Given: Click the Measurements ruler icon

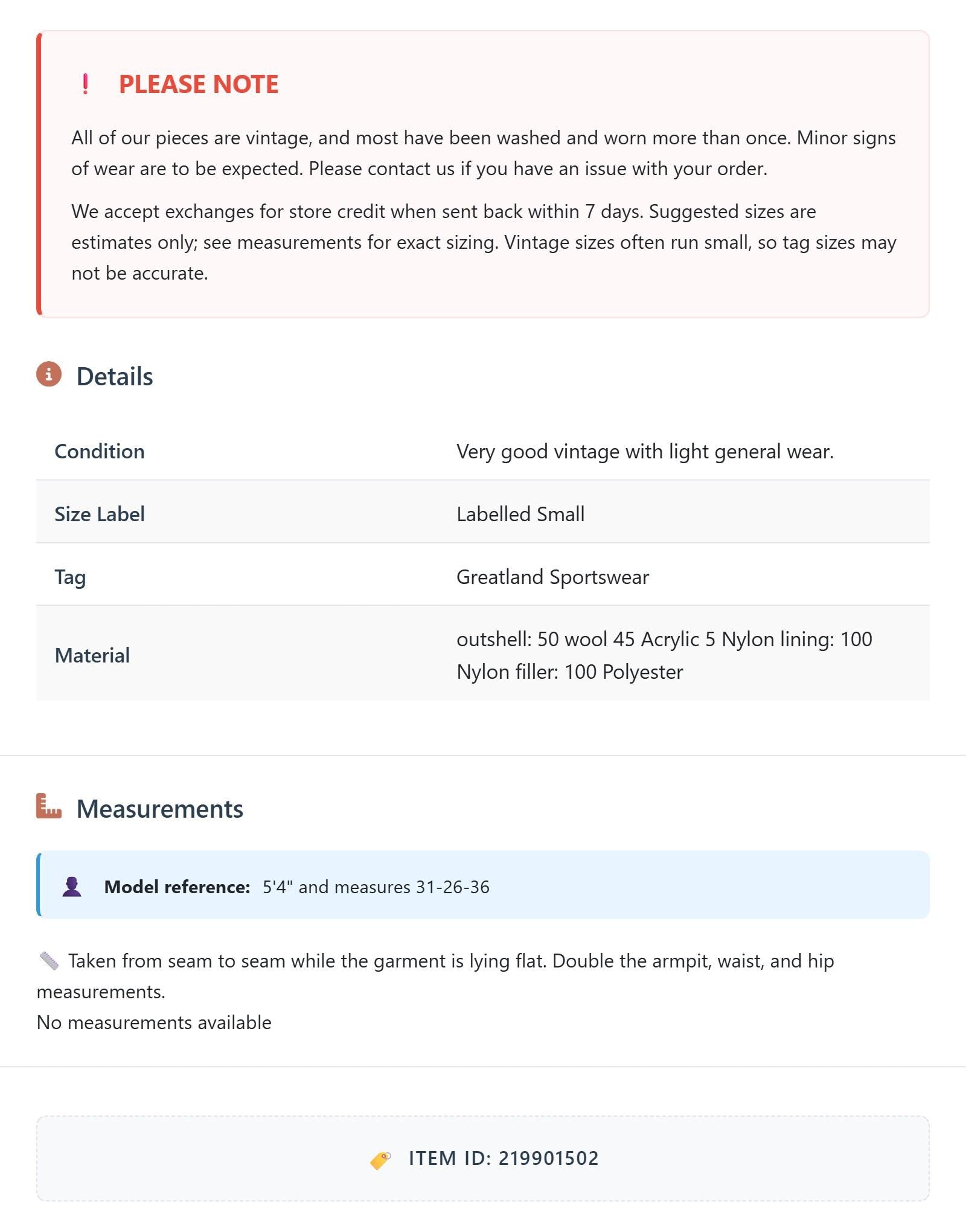Looking at the screenshot, I should (49, 806).
